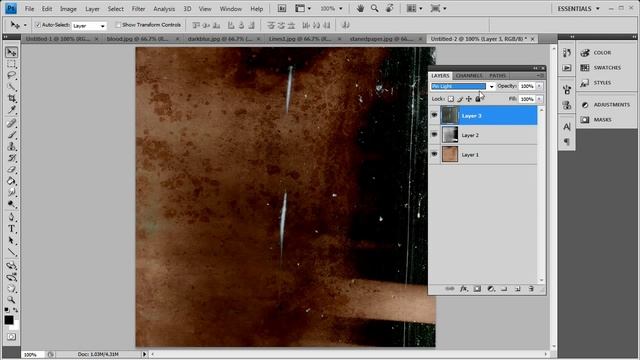The width and height of the screenshot is (640, 360).
Task: Select the Path Selection tool
Action: (11, 240)
